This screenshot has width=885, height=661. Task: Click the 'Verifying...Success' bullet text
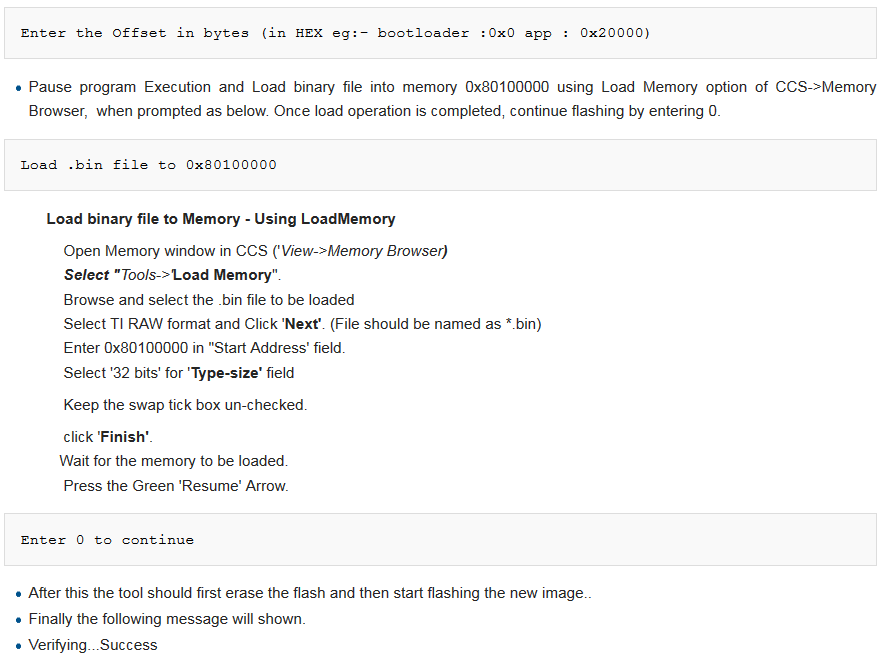(93, 645)
